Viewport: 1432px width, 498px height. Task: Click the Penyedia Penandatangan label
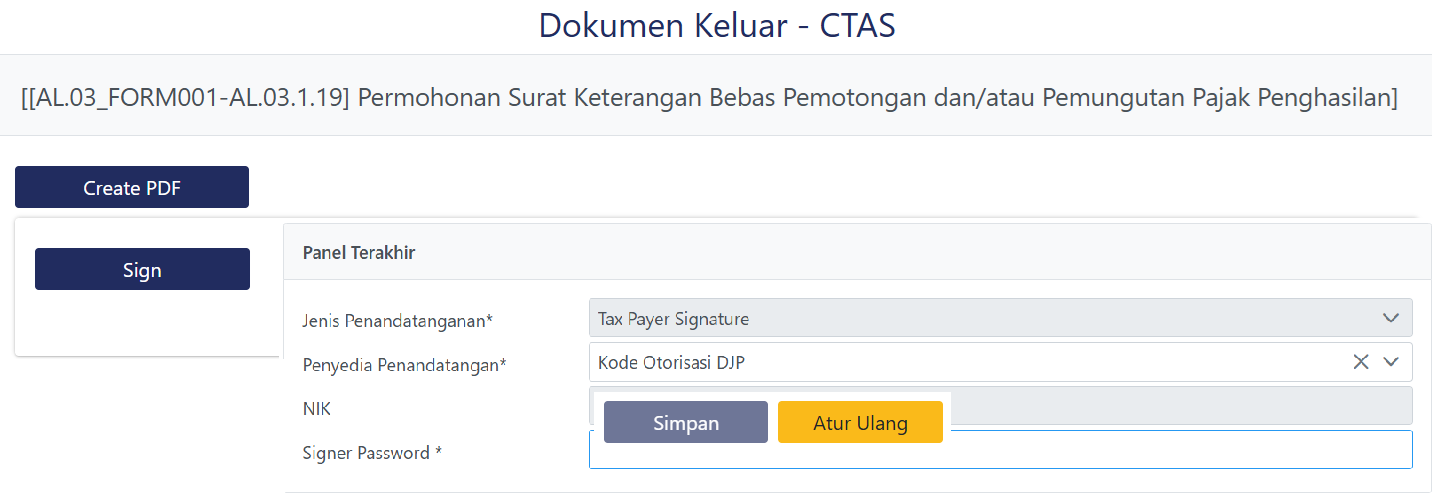point(404,365)
